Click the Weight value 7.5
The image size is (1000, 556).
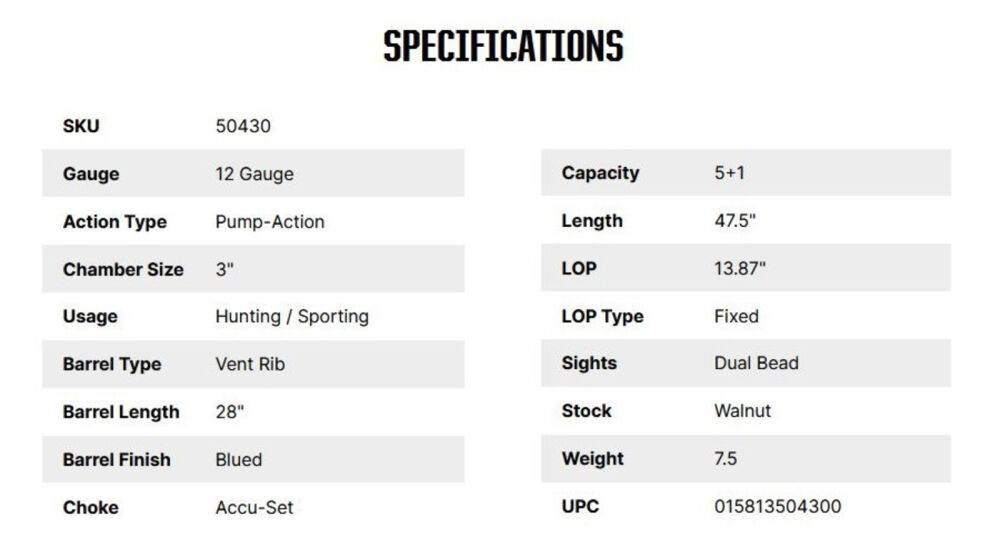[726, 459]
